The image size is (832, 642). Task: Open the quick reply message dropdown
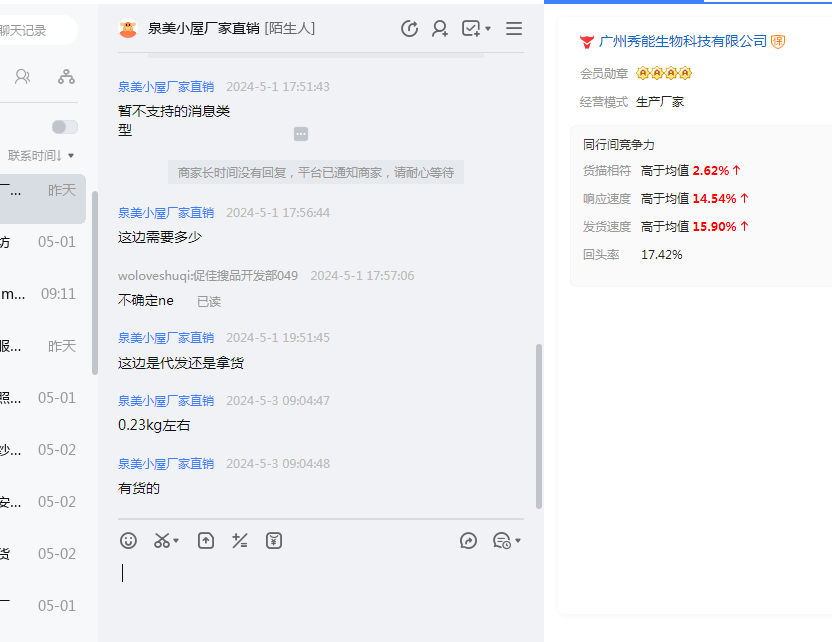(x=507, y=541)
